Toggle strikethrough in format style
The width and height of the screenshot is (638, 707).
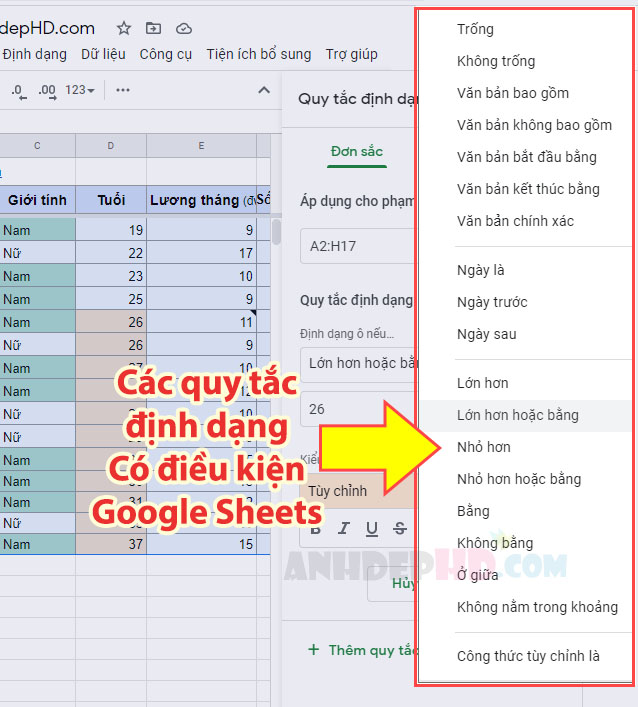[399, 528]
